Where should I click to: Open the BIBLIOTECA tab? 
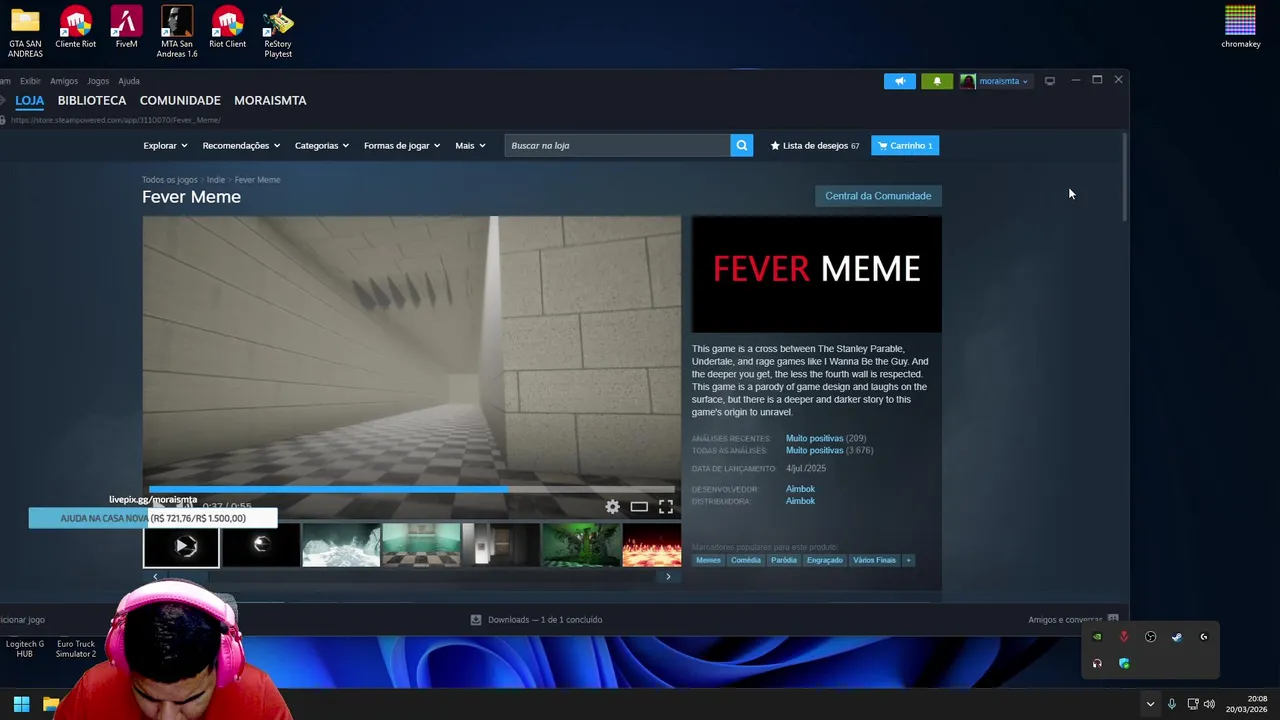92,101
